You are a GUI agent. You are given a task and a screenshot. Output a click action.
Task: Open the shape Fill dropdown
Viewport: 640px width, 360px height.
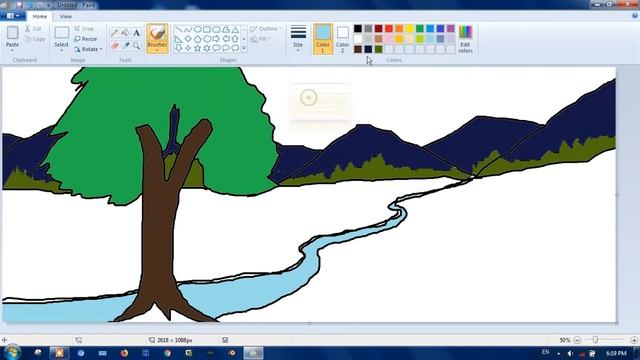pyautogui.click(x=260, y=39)
